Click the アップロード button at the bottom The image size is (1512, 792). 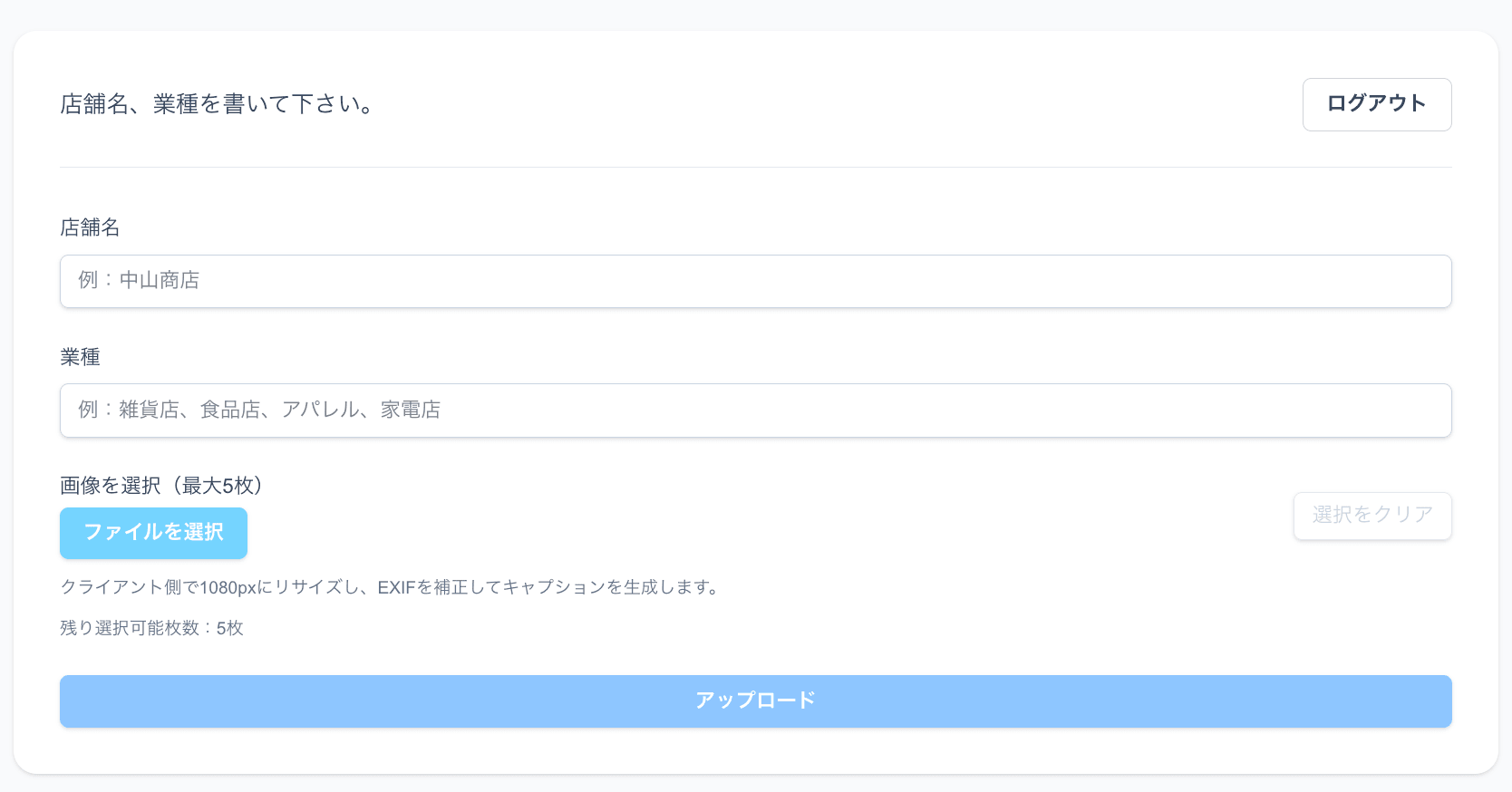click(x=755, y=700)
